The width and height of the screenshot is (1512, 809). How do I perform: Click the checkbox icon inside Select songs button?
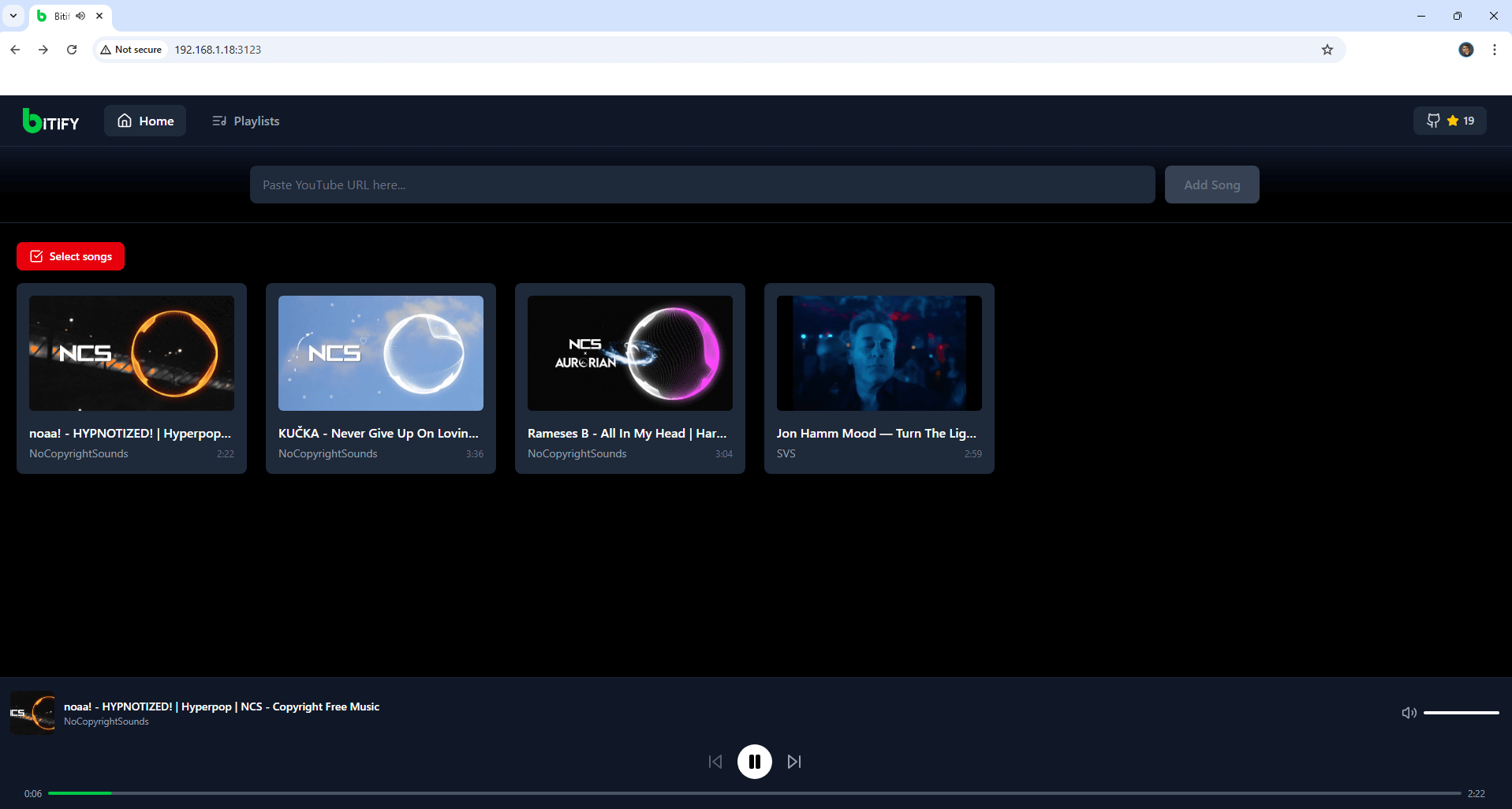tap(36, 255)
